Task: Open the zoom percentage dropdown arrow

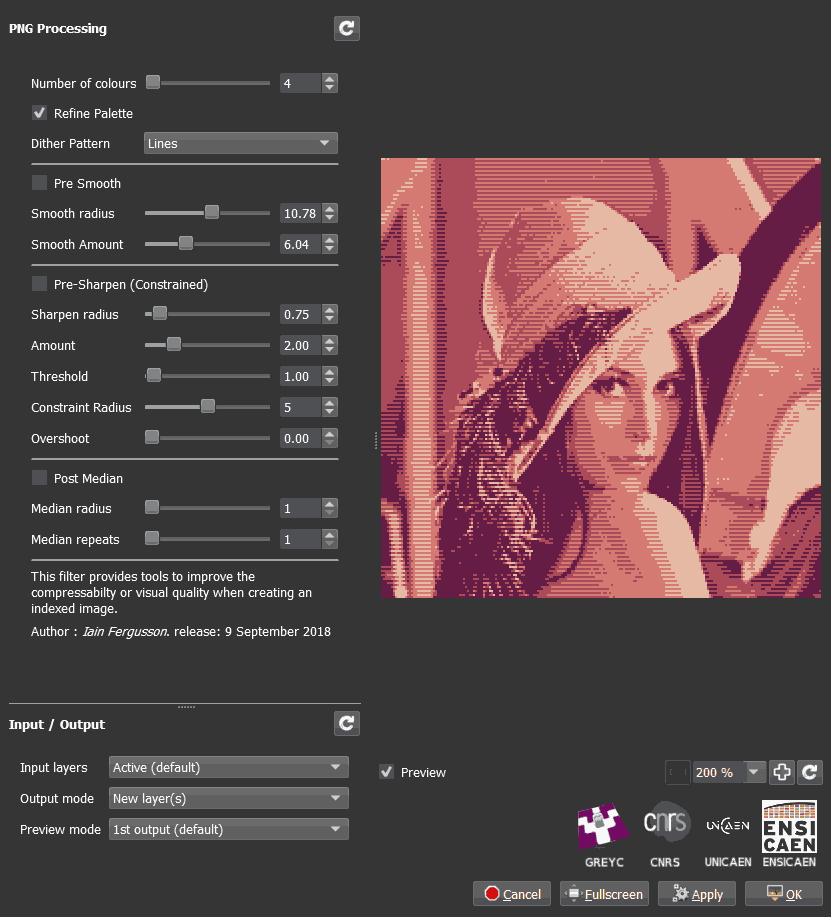Action: [x=754, y=772]
